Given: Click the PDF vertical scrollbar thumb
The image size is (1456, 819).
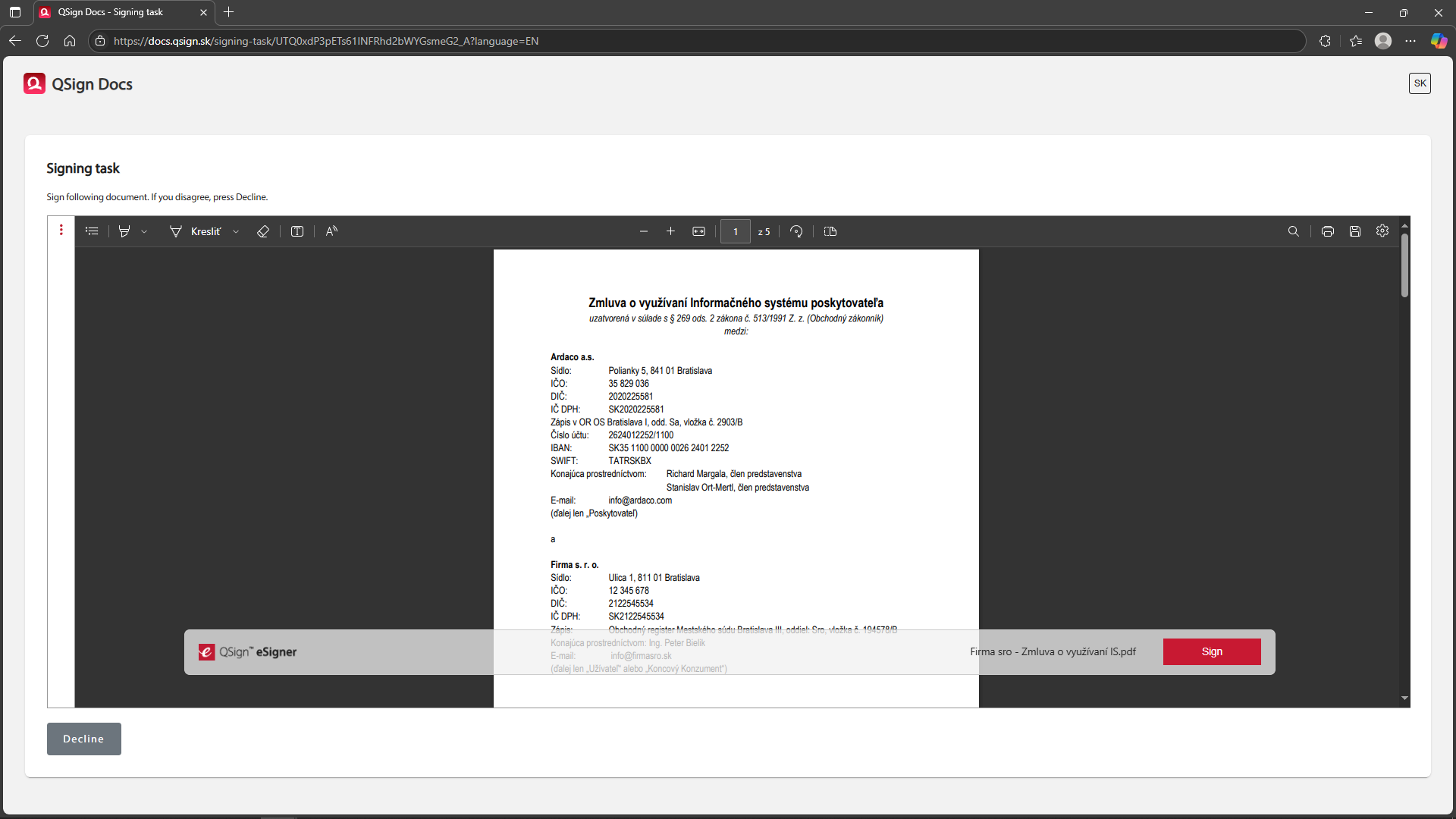Looking at the screenshot, I should coord(1404,265).
